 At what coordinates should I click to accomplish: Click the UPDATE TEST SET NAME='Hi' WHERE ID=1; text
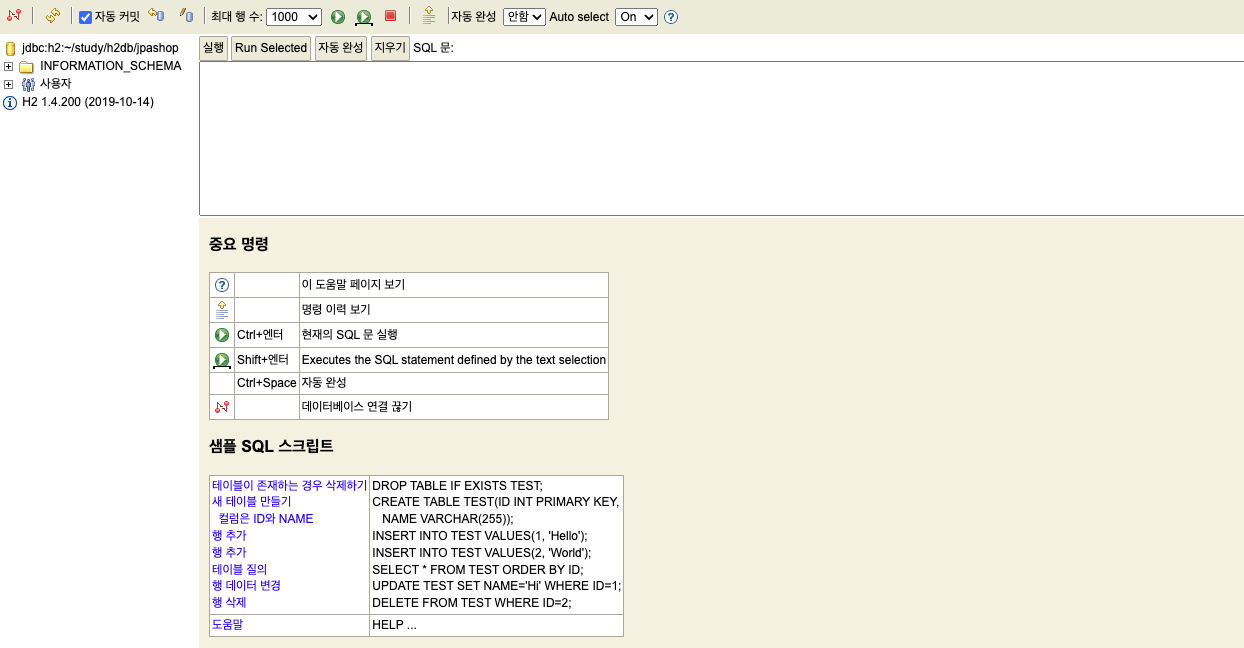coord(496,586)
